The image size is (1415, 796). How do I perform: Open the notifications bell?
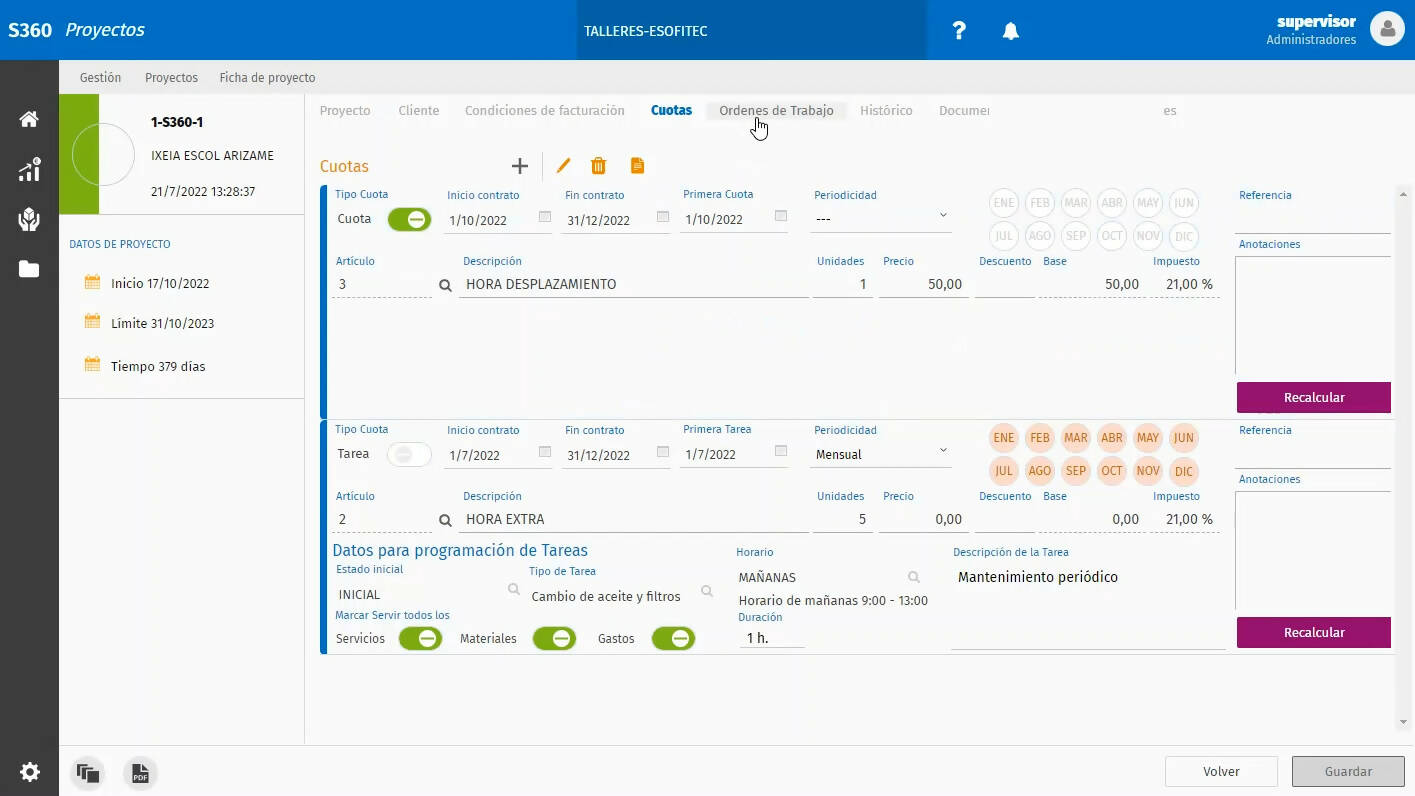(1011, 31)
